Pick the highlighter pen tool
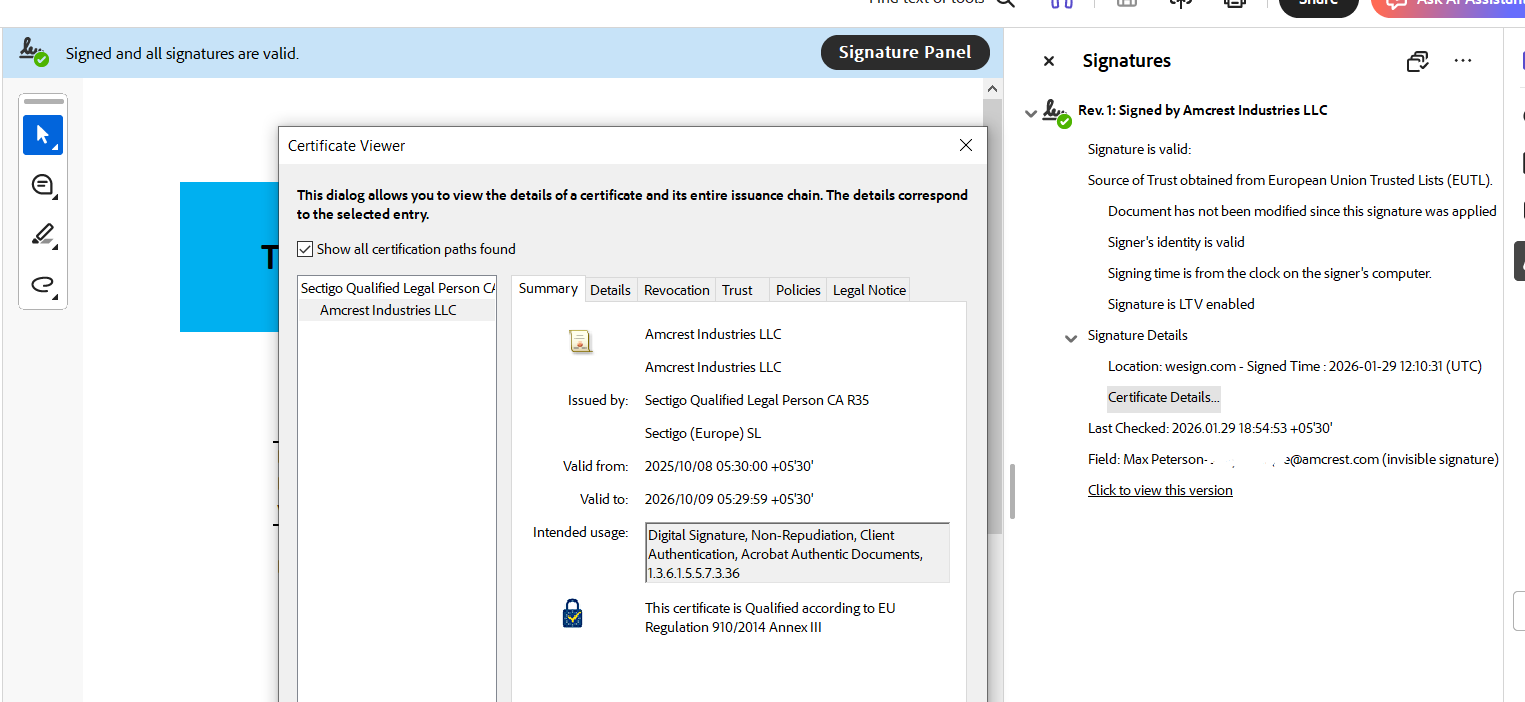1525x702 pixels. pos(43,235)
